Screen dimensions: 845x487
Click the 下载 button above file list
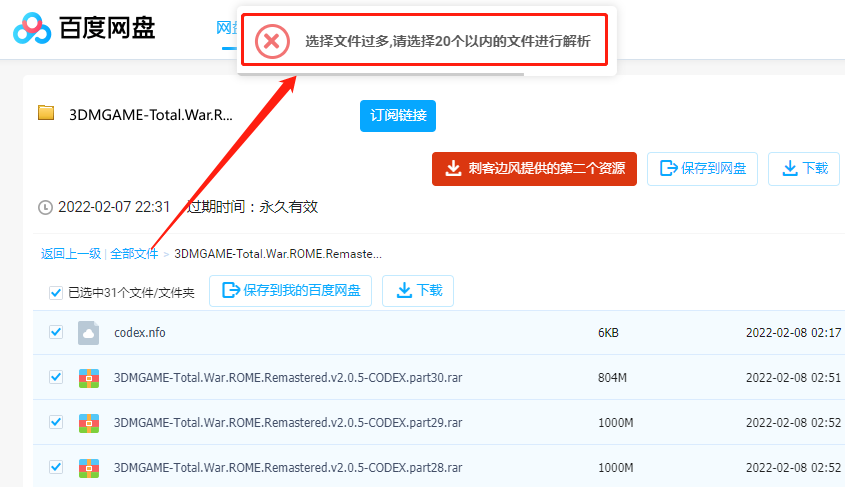418,291
